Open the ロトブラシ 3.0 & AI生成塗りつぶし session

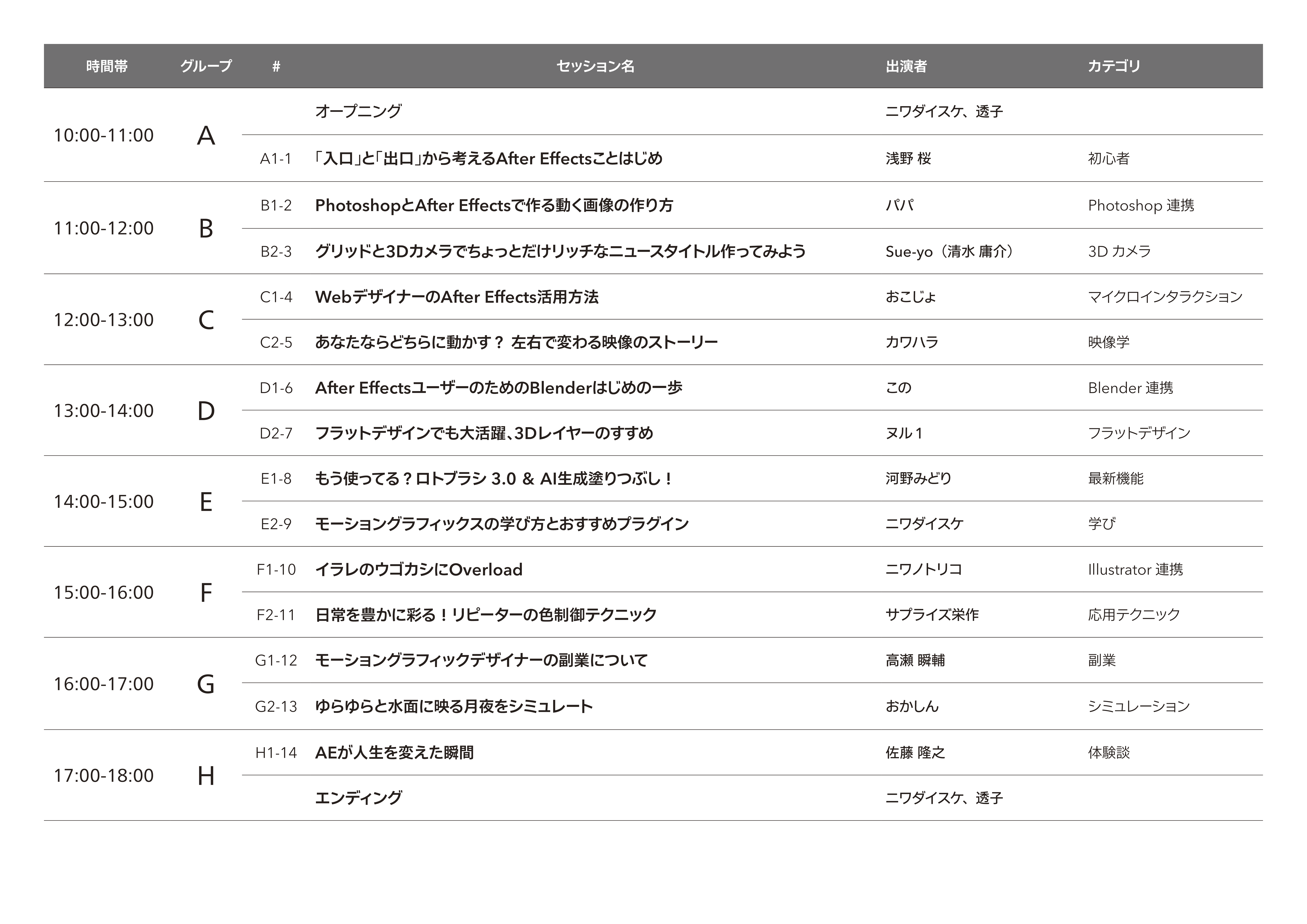pos(493,479)
